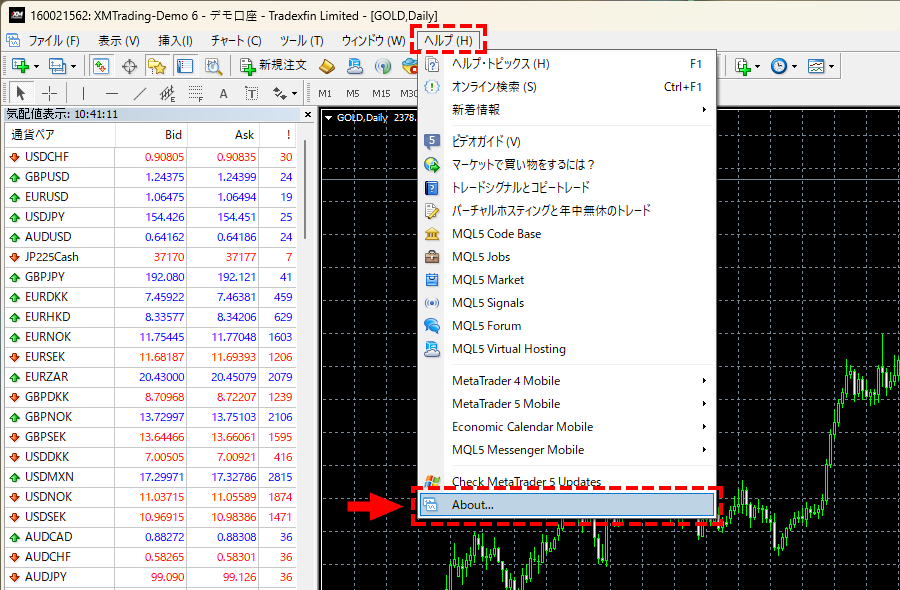Click the chart profiles toolbar icon

tap(57, 66)
